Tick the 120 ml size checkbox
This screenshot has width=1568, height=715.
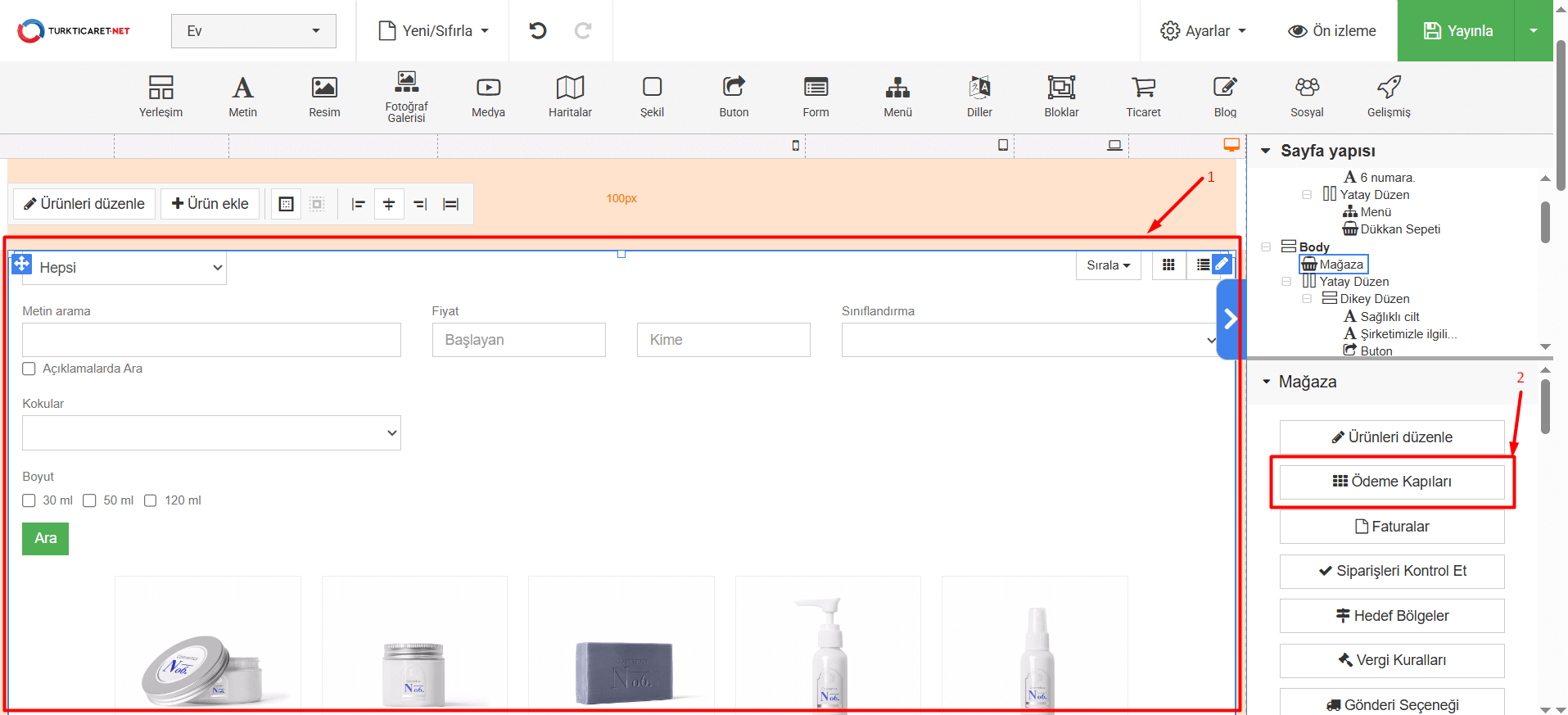(151, 500)
